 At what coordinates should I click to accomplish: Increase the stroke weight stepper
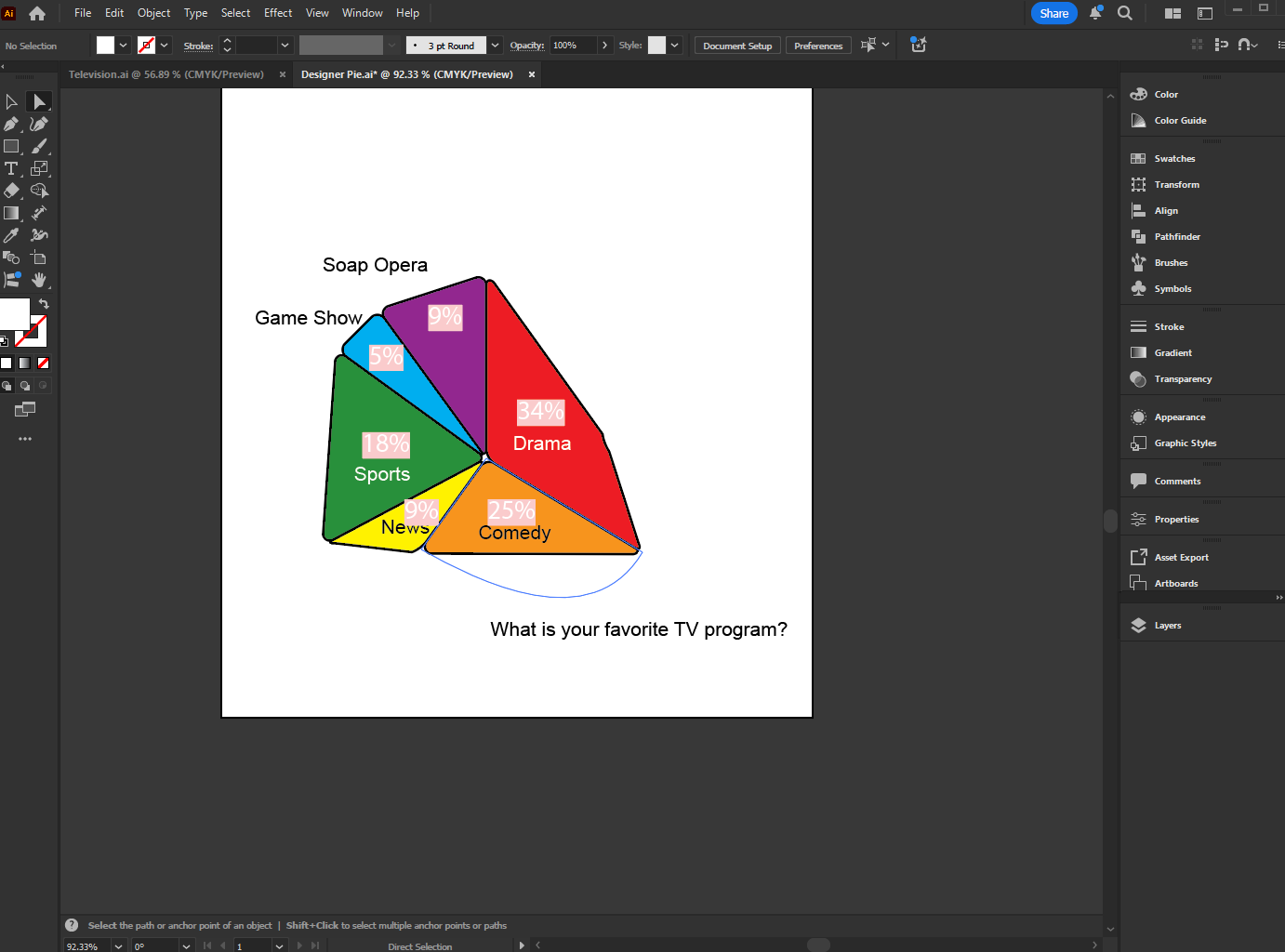tap(227, 40)
